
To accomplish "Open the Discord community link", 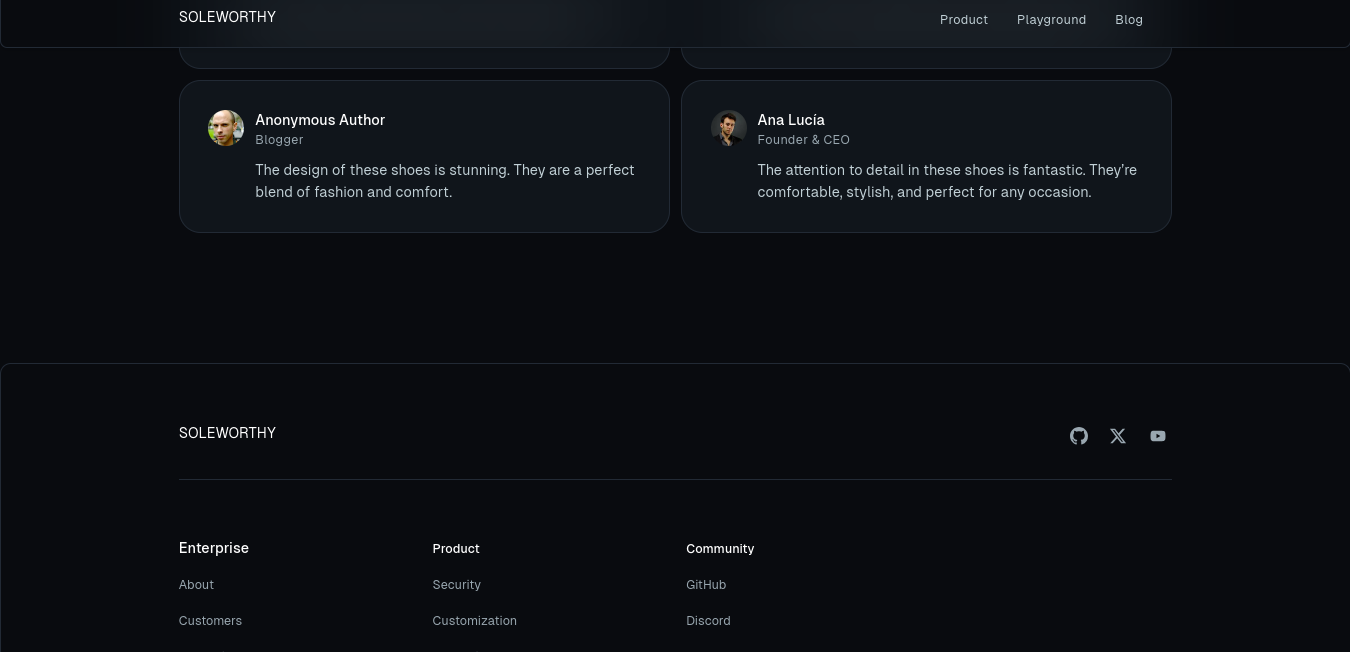I will tap(708, 621).
